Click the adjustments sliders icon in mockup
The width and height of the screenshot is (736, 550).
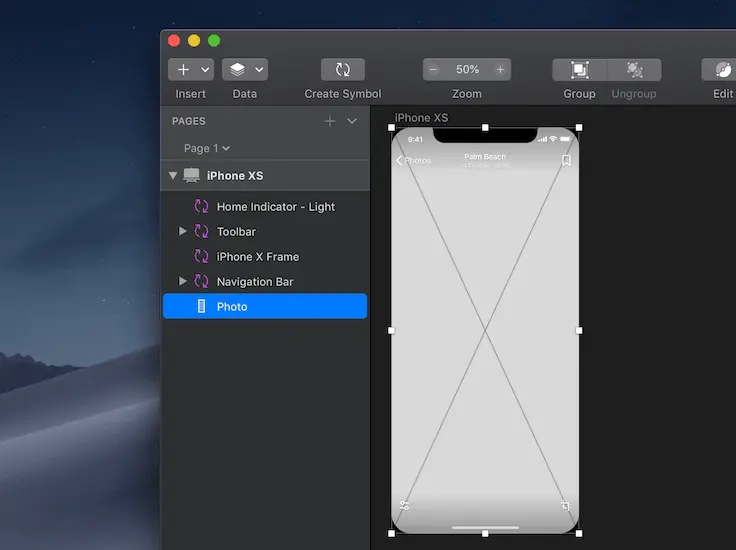coord(405,505)
